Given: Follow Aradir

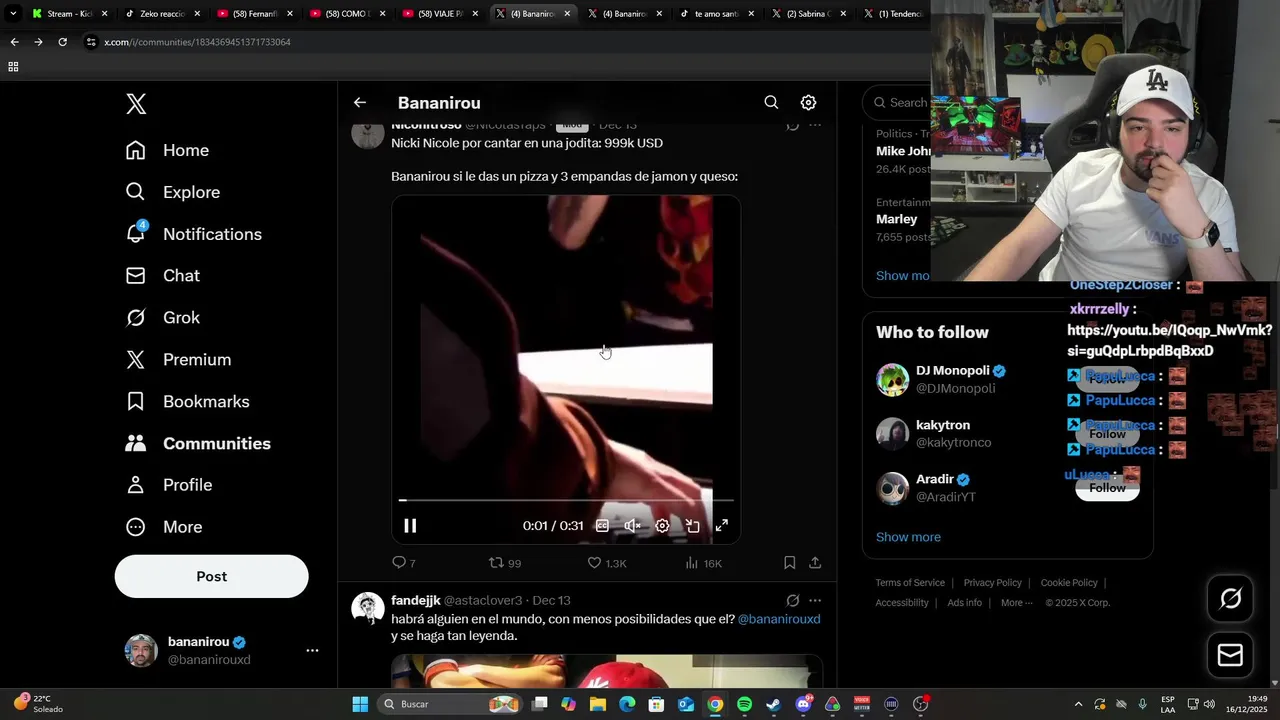Looking at the screenshot, I should (x=1107, y=488).
